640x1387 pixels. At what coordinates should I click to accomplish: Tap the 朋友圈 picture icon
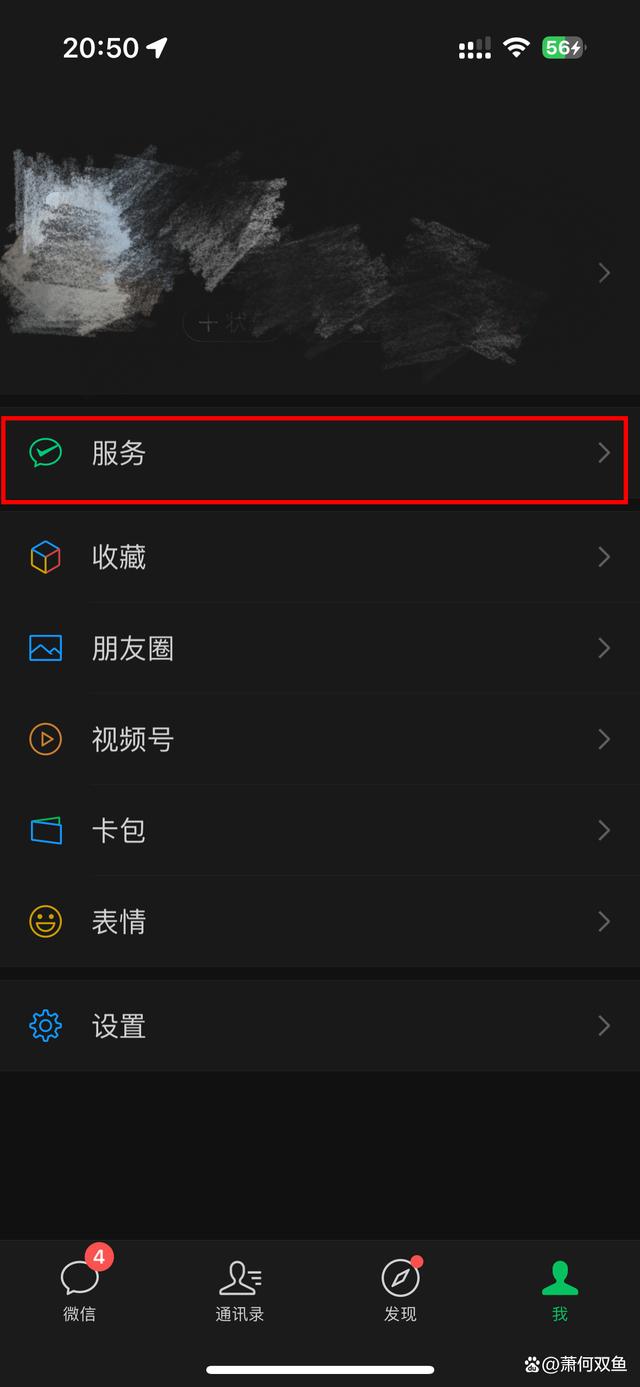pos(45,648)
